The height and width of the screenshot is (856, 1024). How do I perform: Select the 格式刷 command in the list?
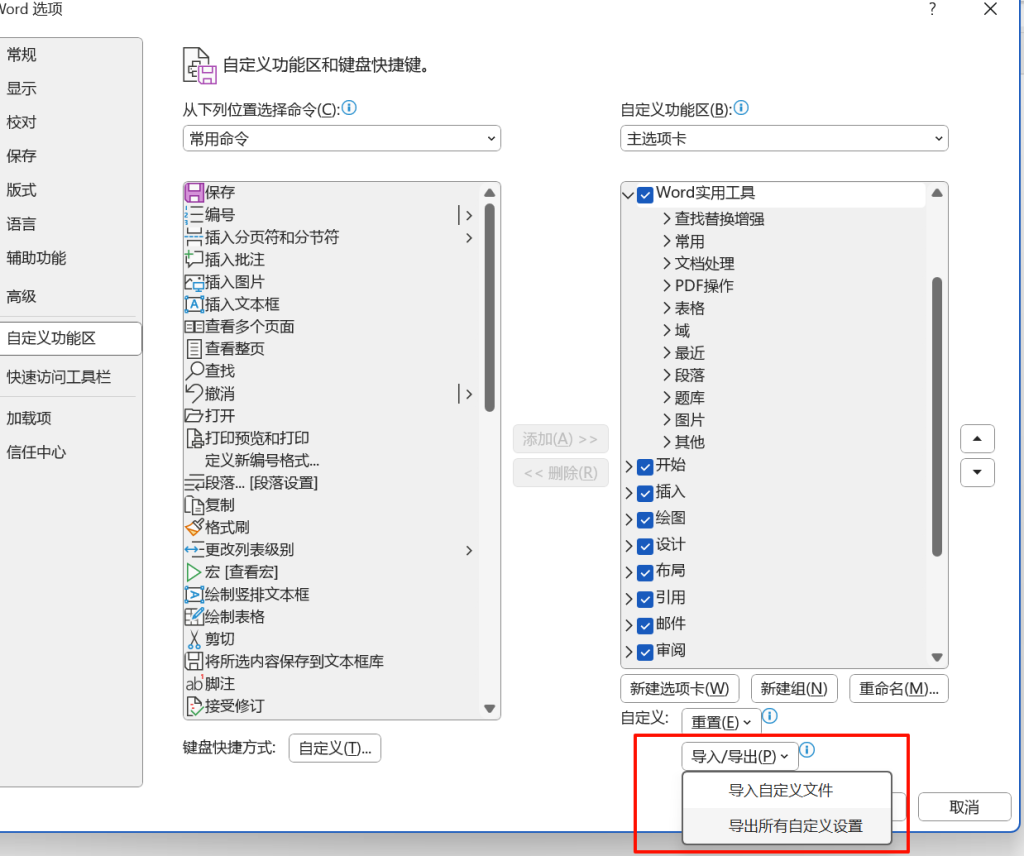click(x=210, y=527)
